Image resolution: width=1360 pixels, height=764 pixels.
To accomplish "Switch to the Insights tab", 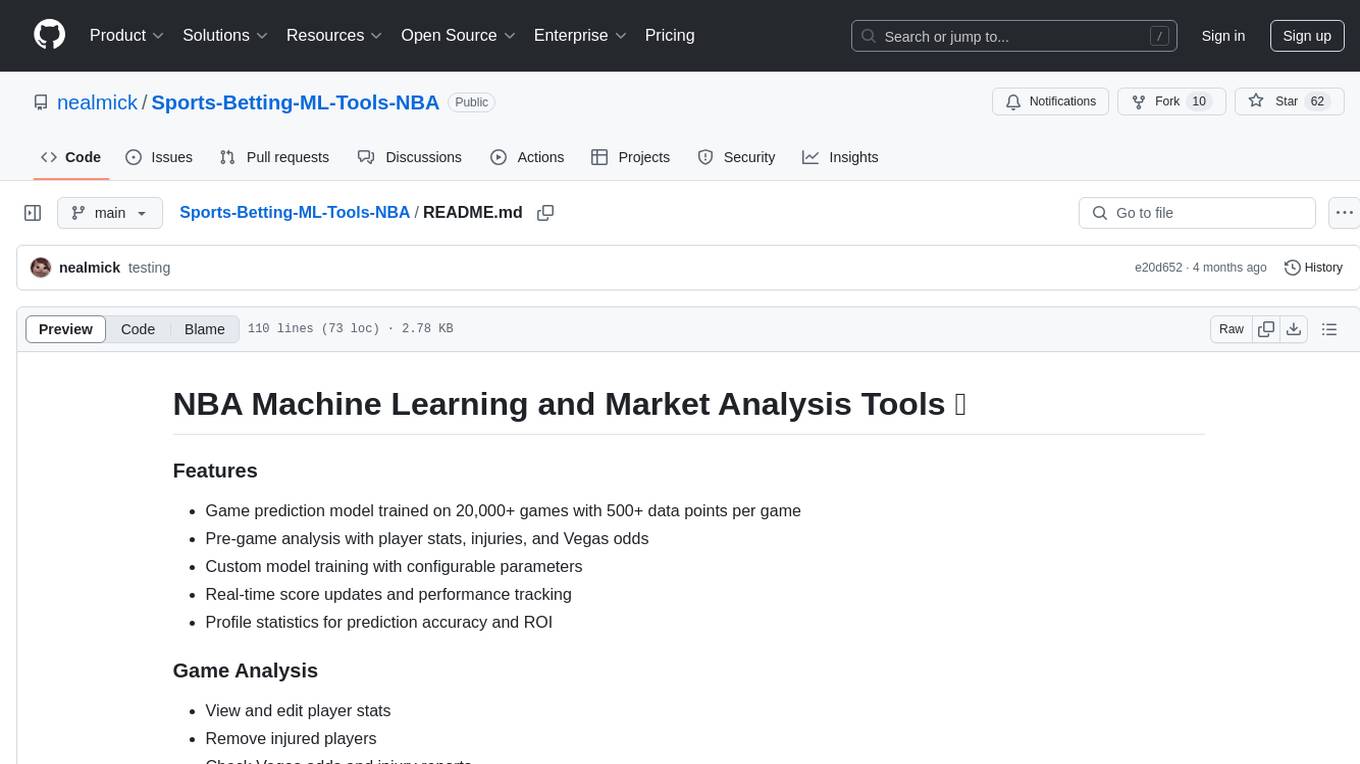I will (x=840, y=157).
